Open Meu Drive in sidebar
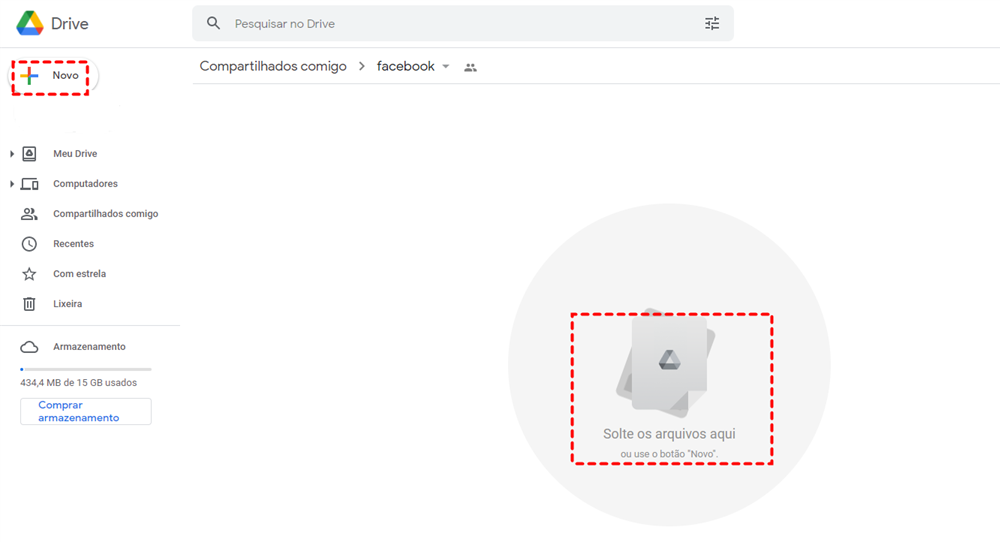Viewport: 1000px width, 542px height. [75, 154]
